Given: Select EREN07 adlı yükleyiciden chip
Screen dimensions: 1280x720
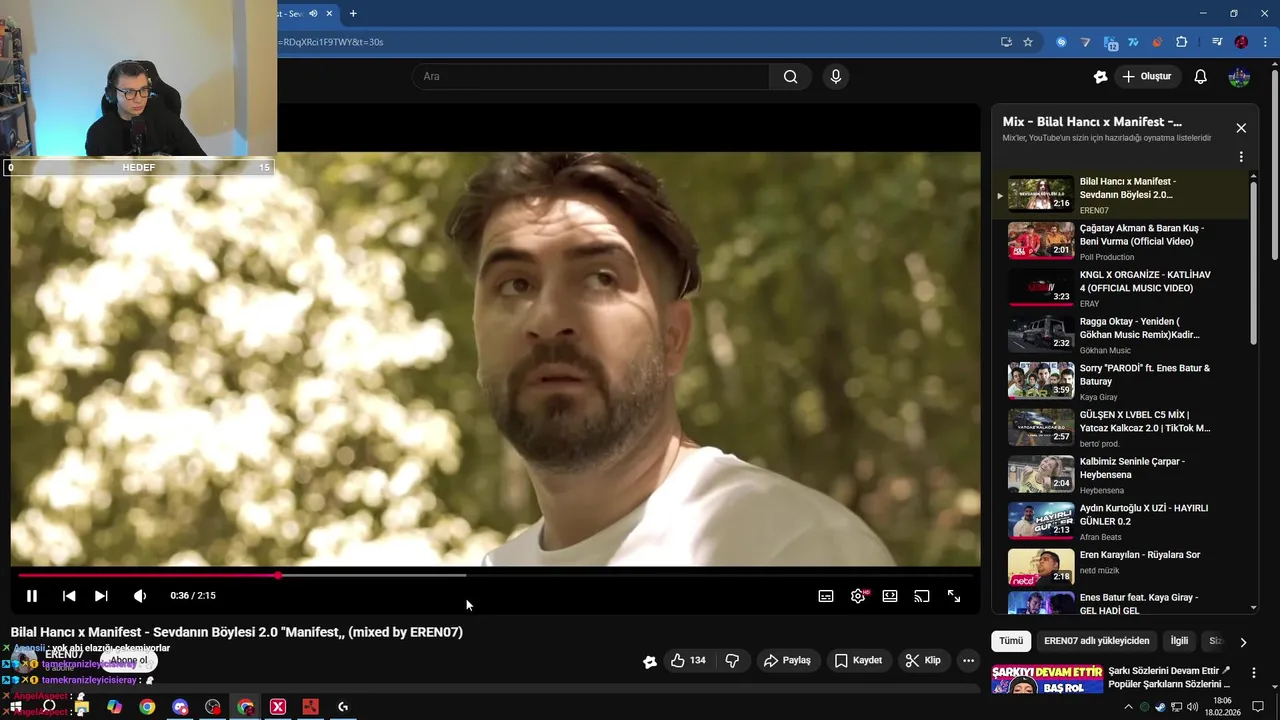Looking at the screenshot, I should pos(1096,641).
